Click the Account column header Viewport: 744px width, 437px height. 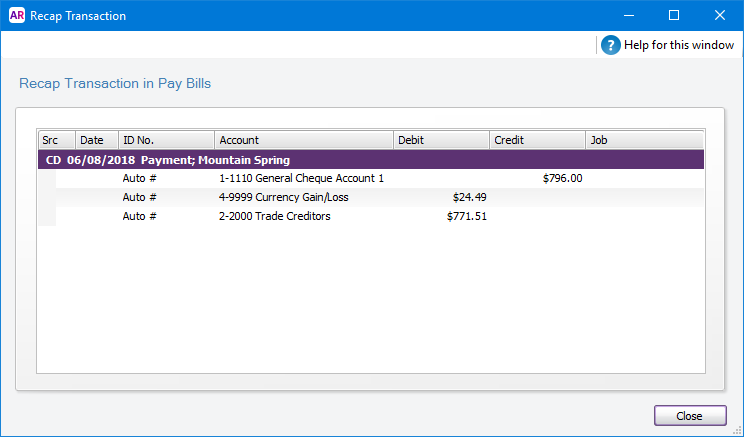coord(303,141)
